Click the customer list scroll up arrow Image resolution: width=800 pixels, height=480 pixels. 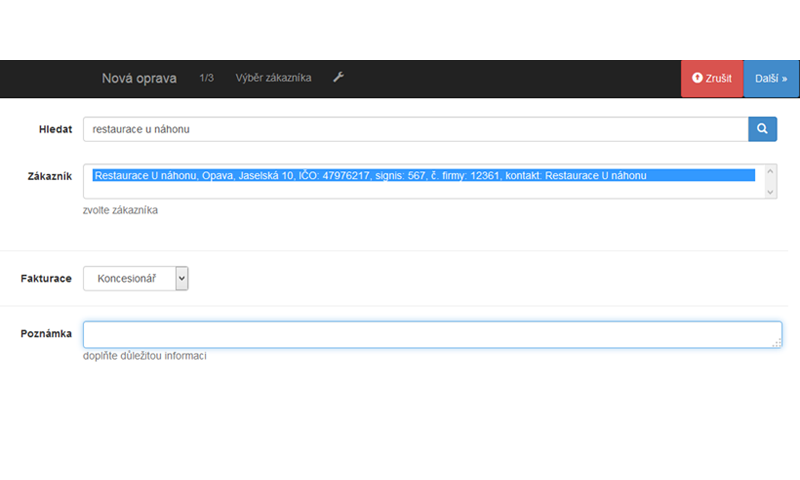coord(770,172)
